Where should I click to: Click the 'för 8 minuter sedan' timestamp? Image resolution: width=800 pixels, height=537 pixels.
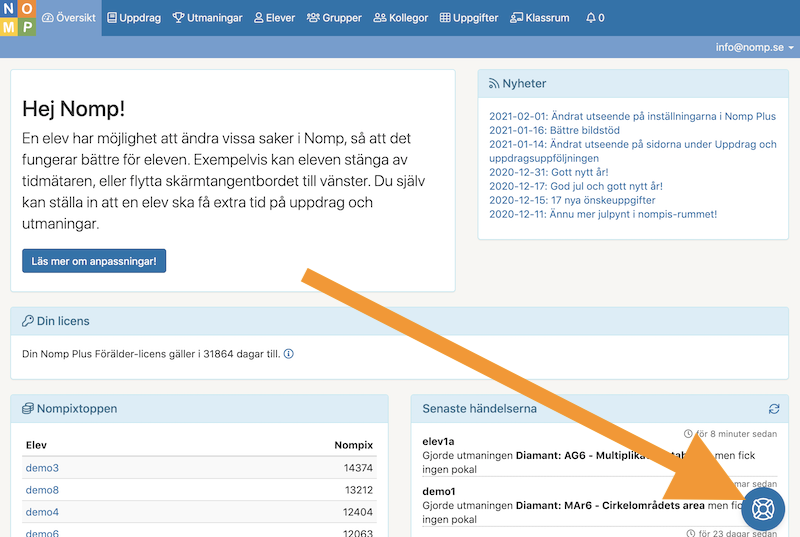(x=731, y=433)
